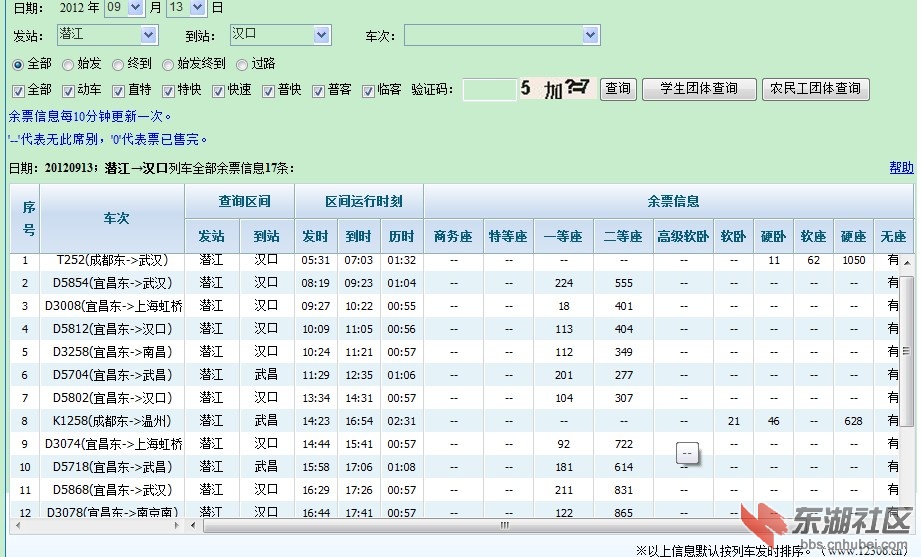The height and width of the screenshot is (557, 921).
Task: Open the day dropdown showing 13
Action: tap(186, 8)
